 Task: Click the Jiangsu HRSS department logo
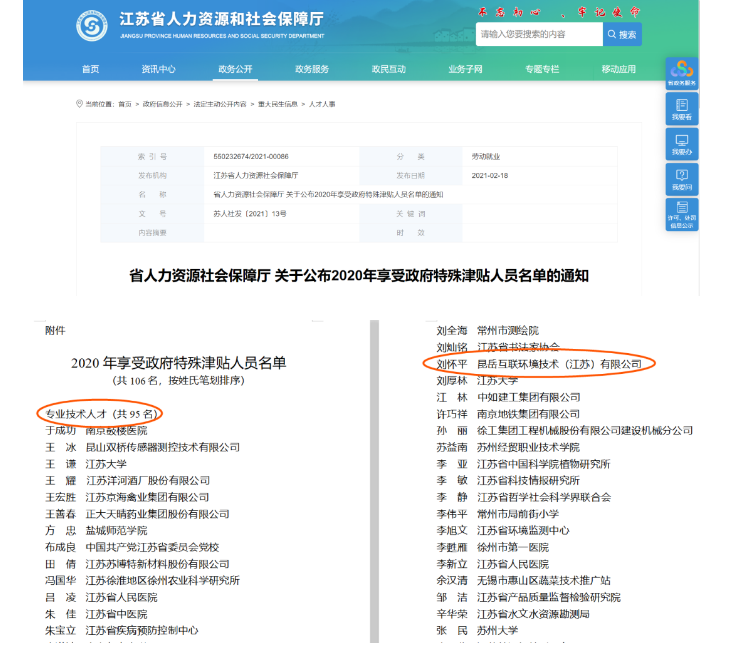92,27
